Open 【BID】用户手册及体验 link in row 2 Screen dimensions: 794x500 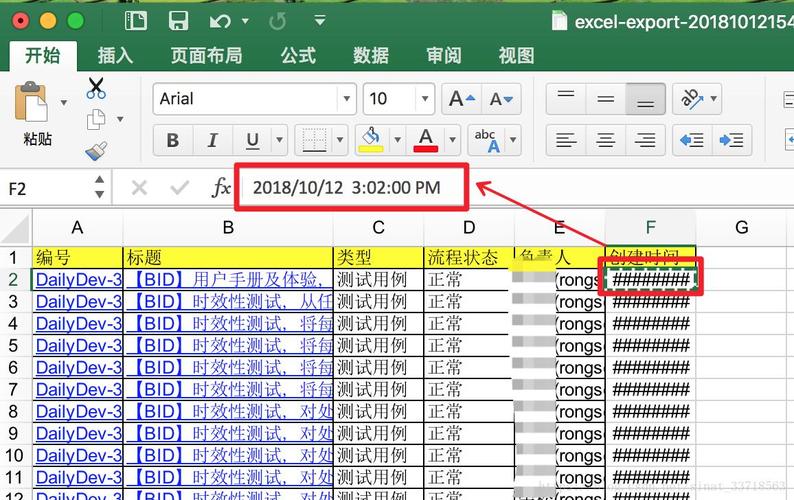pos(228,280)
